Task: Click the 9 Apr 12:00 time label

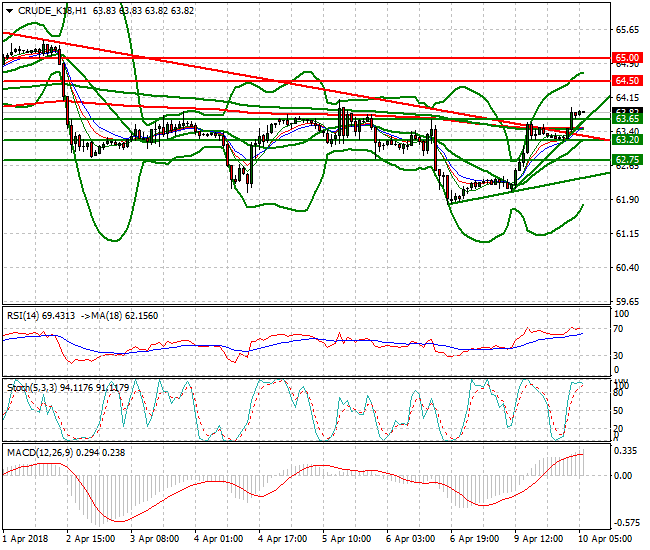Action: [x=538, y=539]
